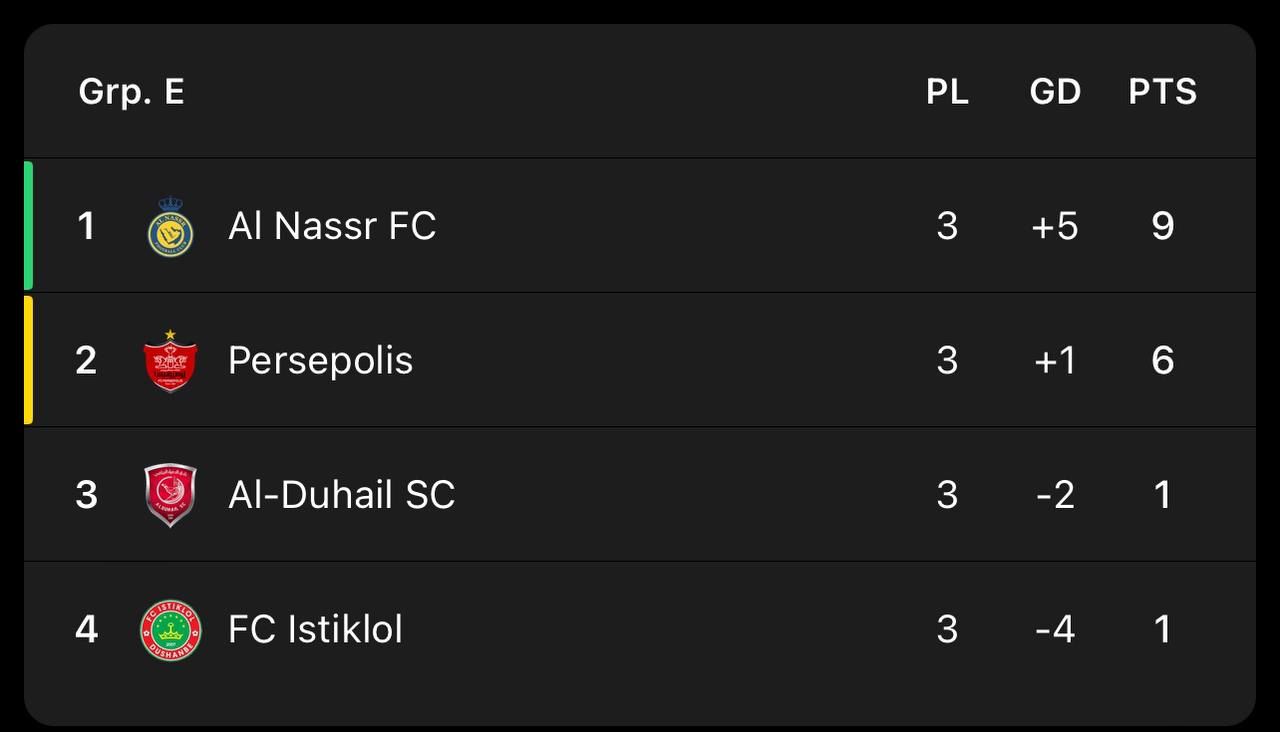
Task: Click the GD column header
Action: pyautogui.click(x=1055, y=92)
